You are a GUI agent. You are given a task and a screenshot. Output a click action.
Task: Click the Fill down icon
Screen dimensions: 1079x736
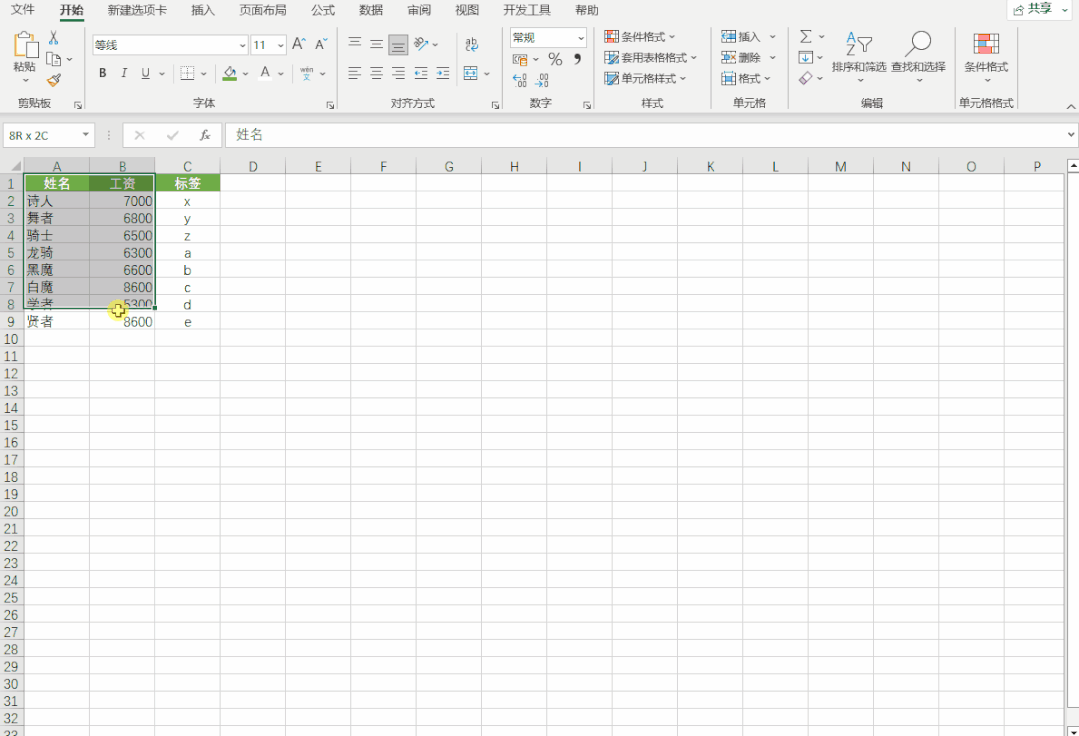pyautogui.click(x=806, y=58)
